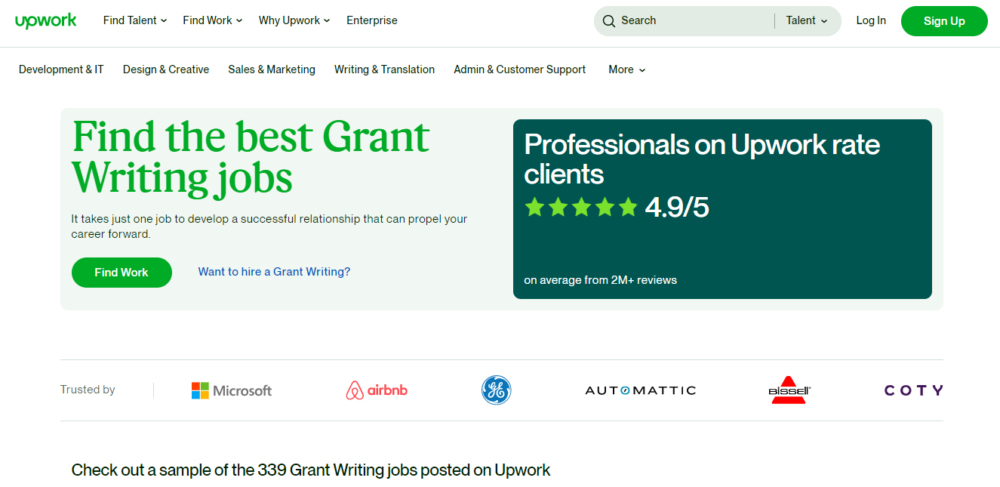Select Admin & Customer Support category
This screenshot has height=487, width=1000.
coord(520,69)
